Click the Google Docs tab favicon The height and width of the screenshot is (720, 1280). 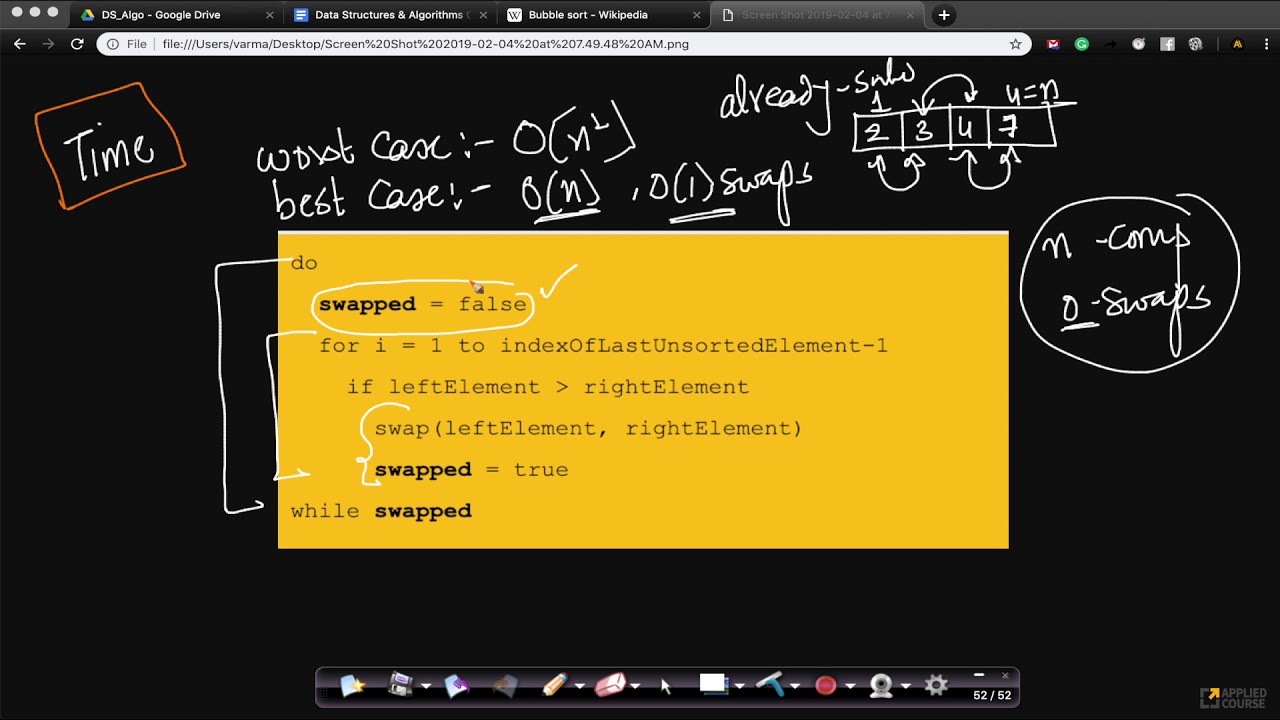pos(301,15)
